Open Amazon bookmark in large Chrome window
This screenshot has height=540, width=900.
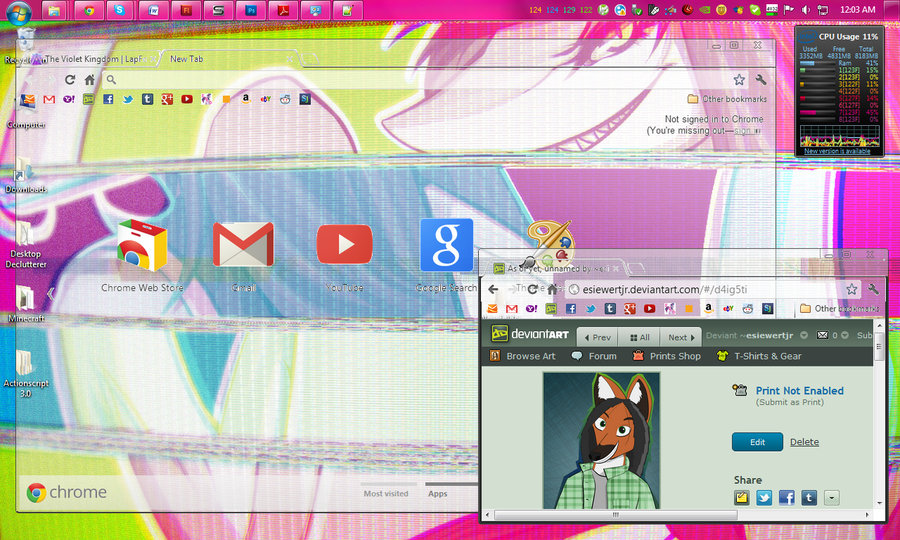246,99
